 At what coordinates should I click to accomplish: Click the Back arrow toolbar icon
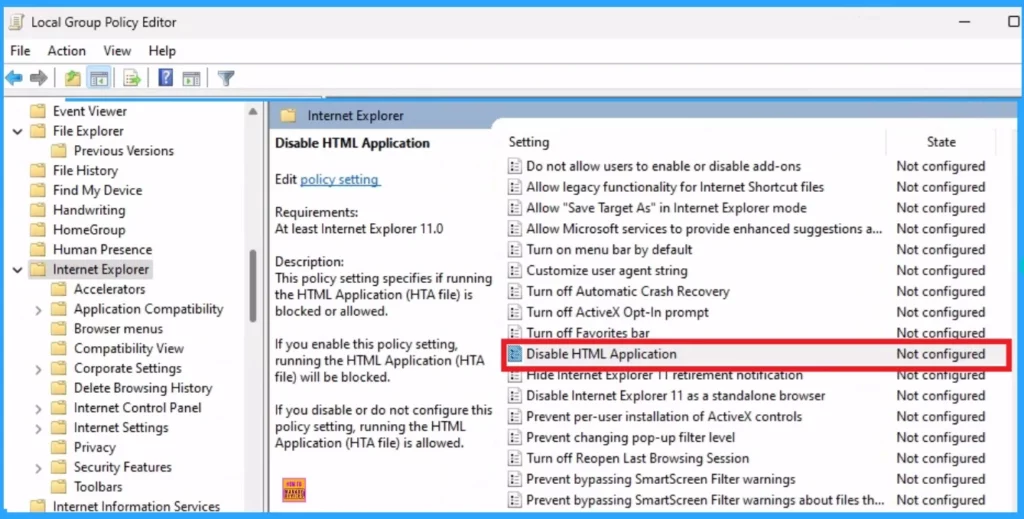(14, 78)
